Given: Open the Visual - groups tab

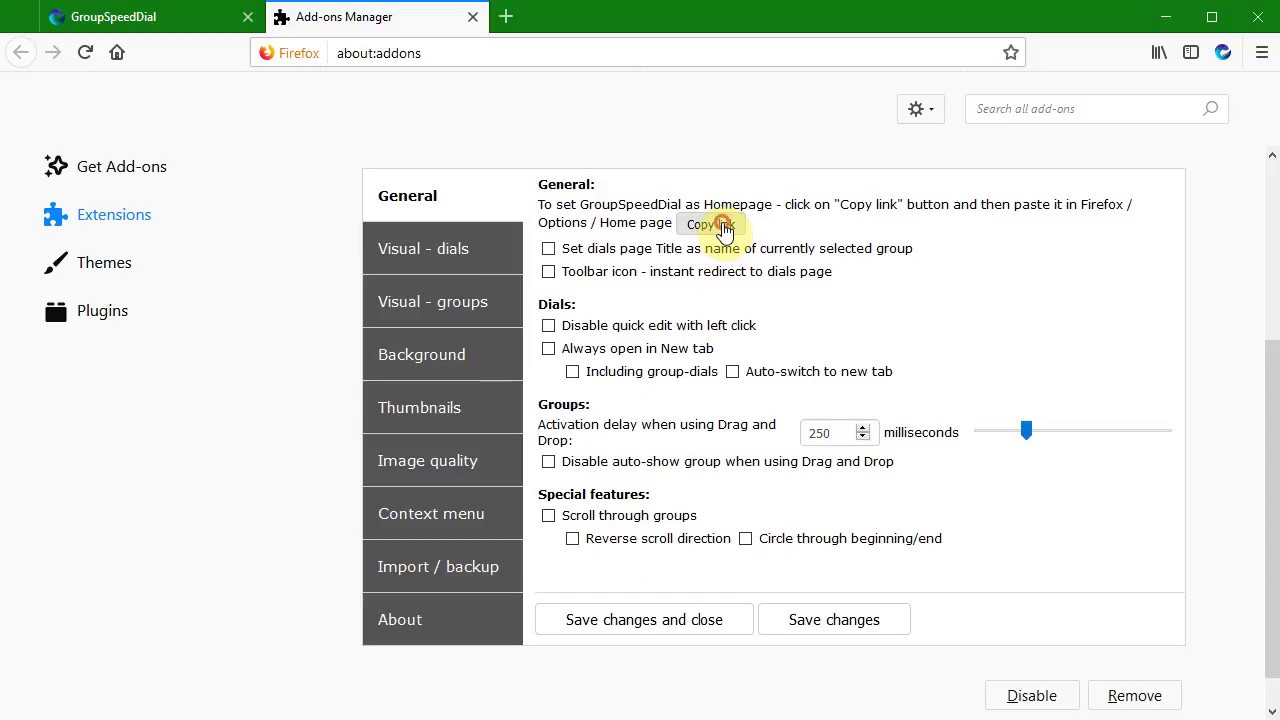Looking at the screenshot, I should [443, 302].
